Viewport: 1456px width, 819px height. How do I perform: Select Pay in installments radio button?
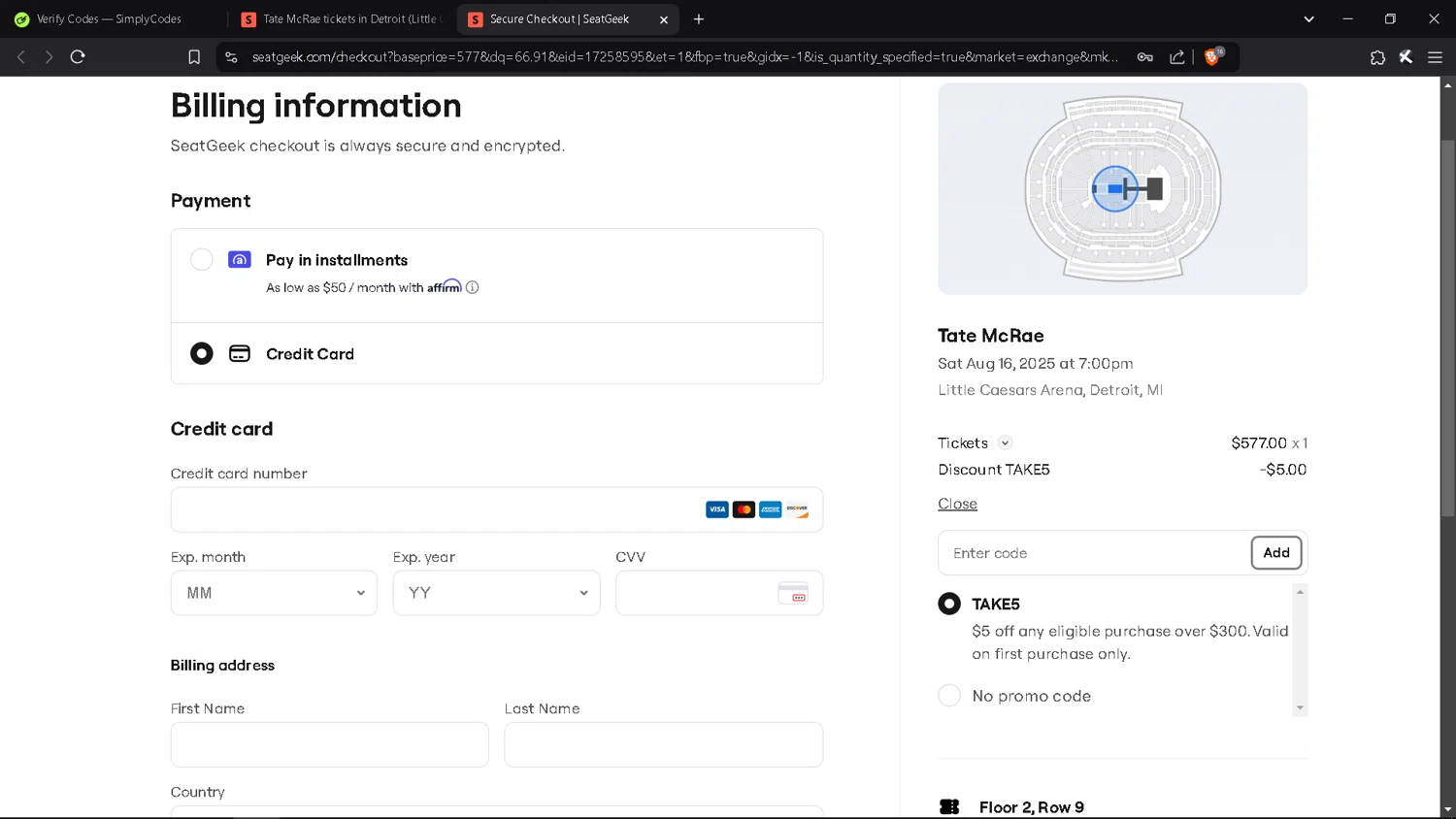pyautogui.click(x=202, y=260)
